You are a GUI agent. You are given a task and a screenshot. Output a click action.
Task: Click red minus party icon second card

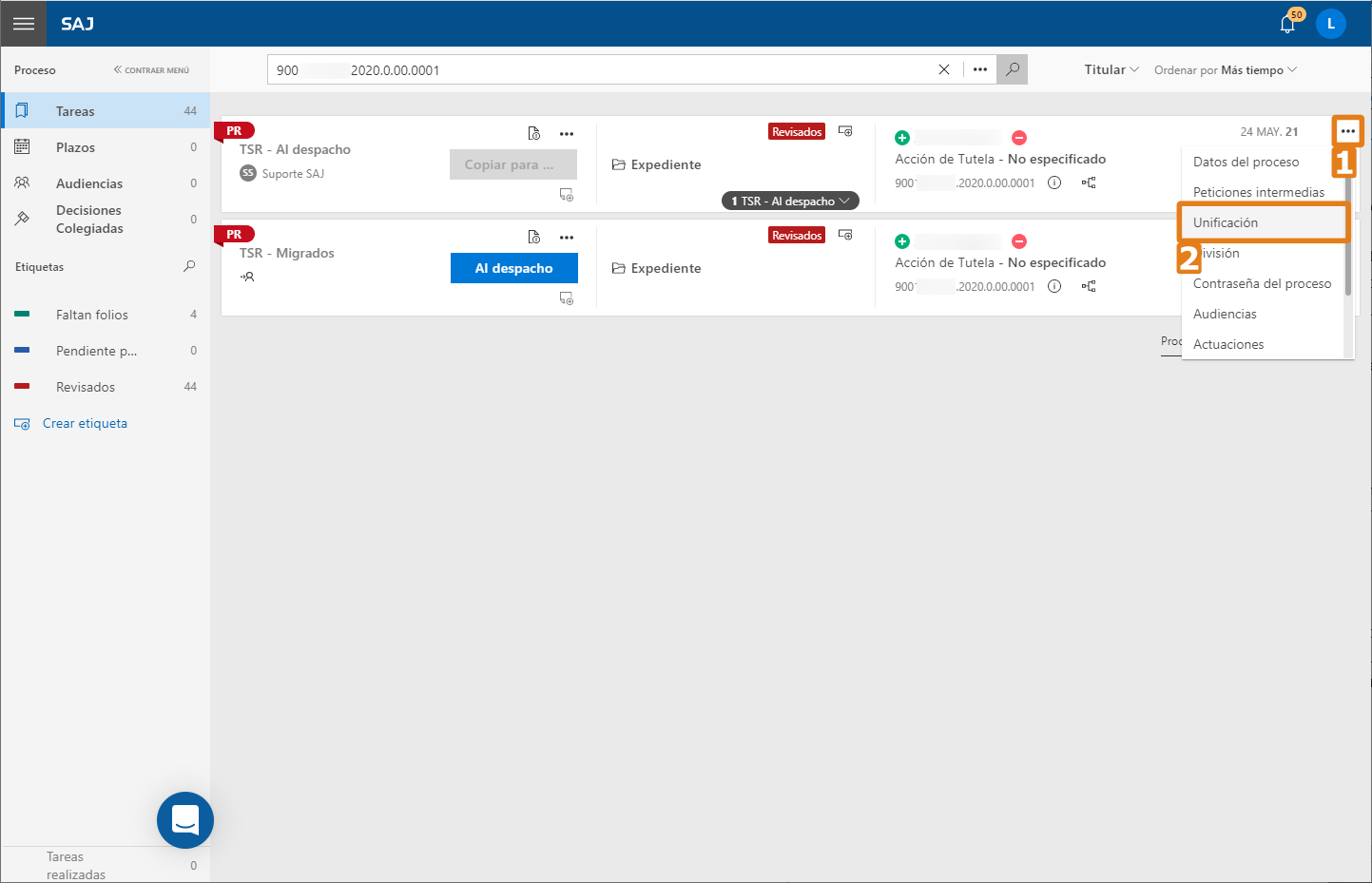pyautogui.click(x=1019, y=241)
